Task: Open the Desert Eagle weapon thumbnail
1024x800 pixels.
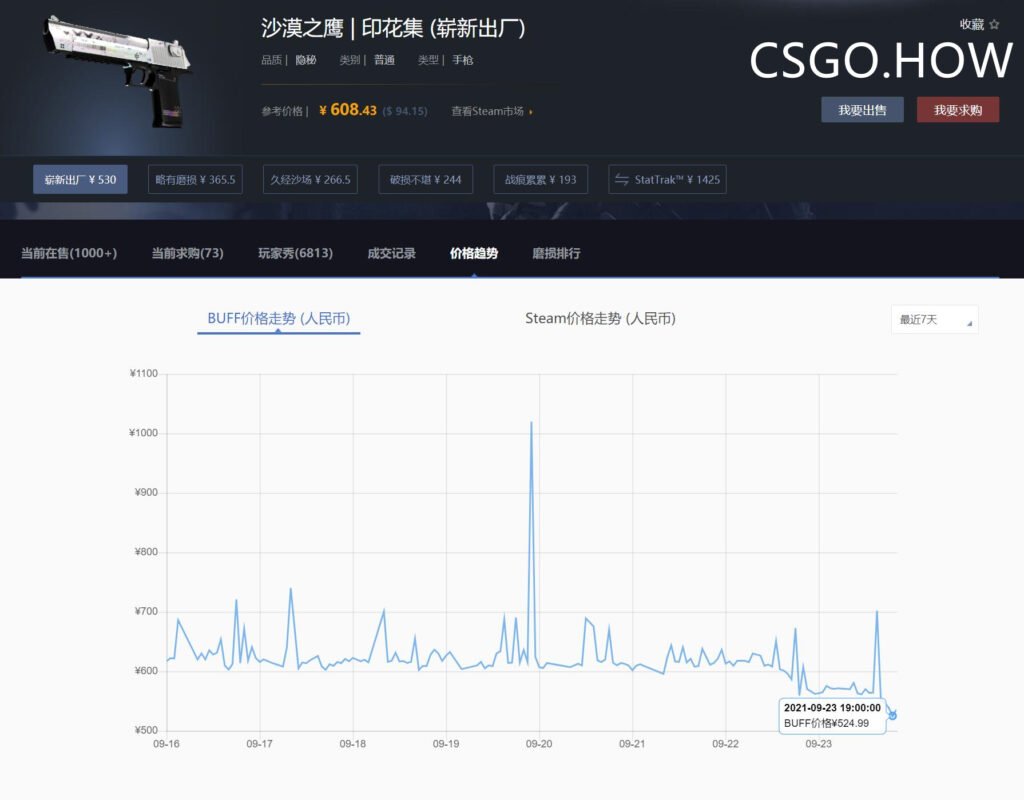Action: pos(118,72)
